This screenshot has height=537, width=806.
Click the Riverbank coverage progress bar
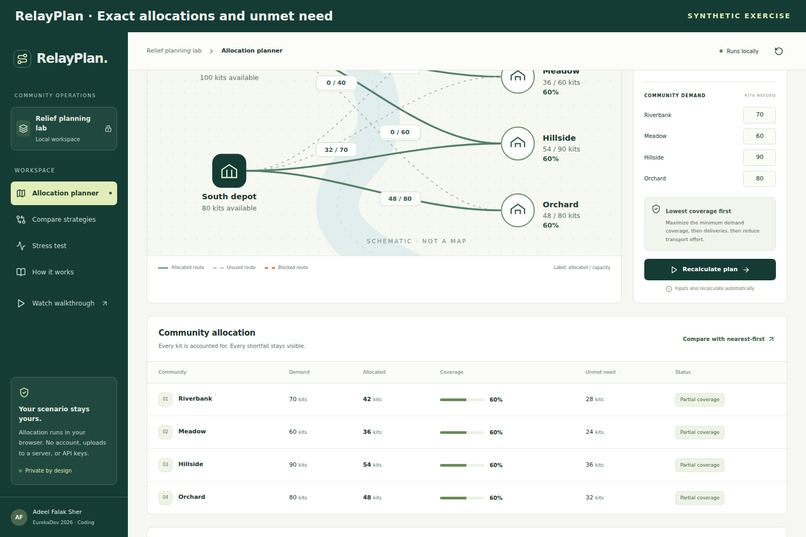[x=462, y=400]
